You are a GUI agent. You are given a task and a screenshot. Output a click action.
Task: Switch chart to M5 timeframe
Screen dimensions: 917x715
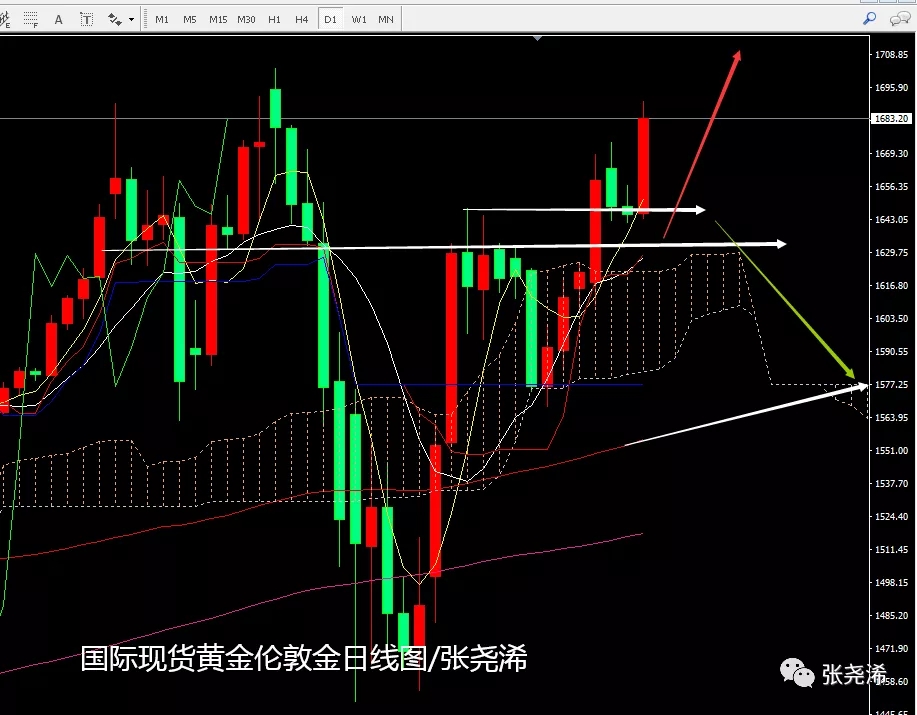click(189, 19)
